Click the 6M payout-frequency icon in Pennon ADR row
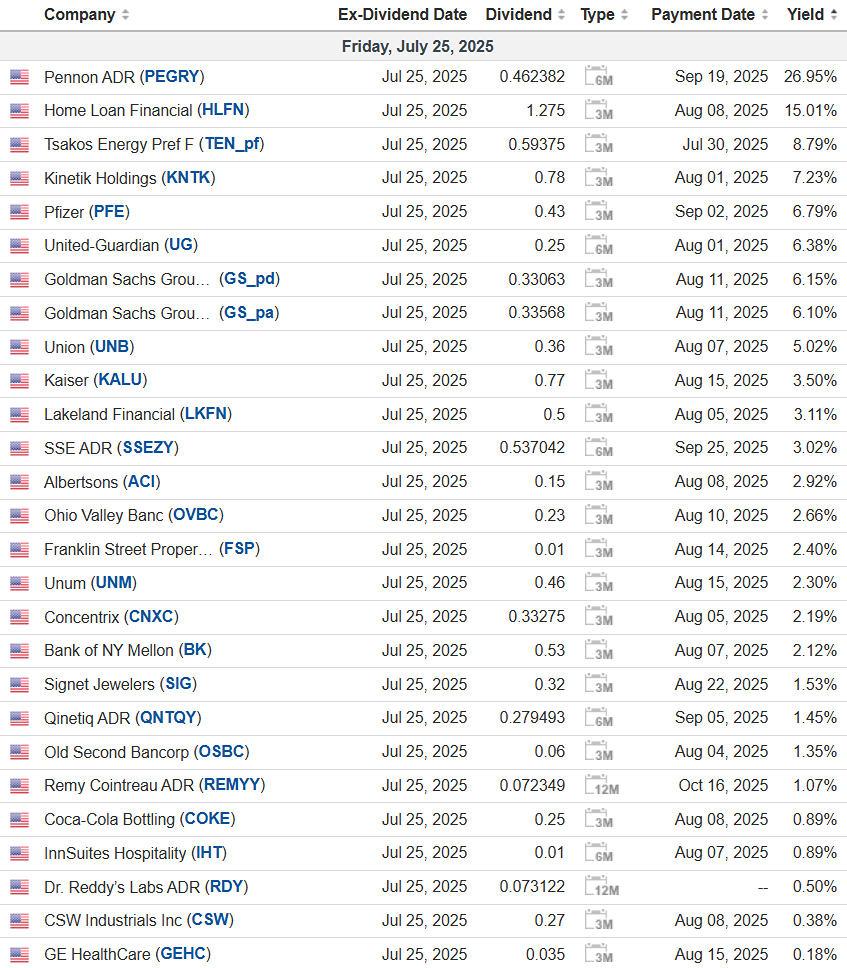The height and width of the screenshot is (968, 847). (598, 77)
